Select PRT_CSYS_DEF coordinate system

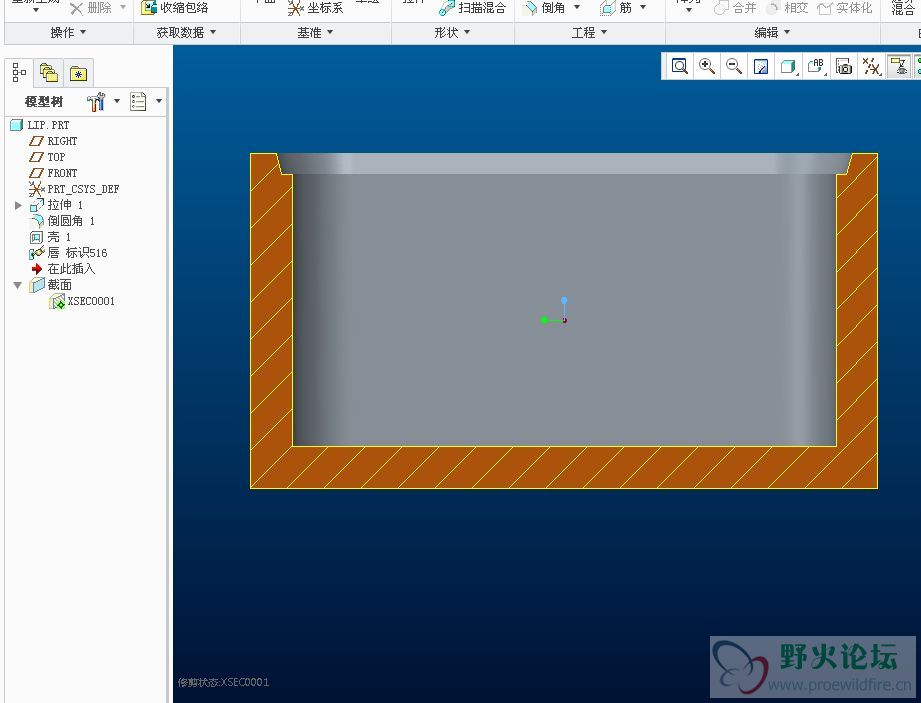74,189
